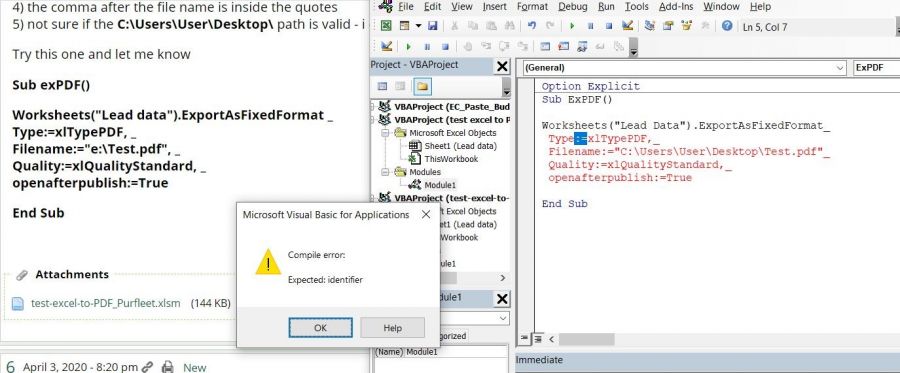Collapse the Modules folder in project tree
900x373 pixels.
click(384, 172)
